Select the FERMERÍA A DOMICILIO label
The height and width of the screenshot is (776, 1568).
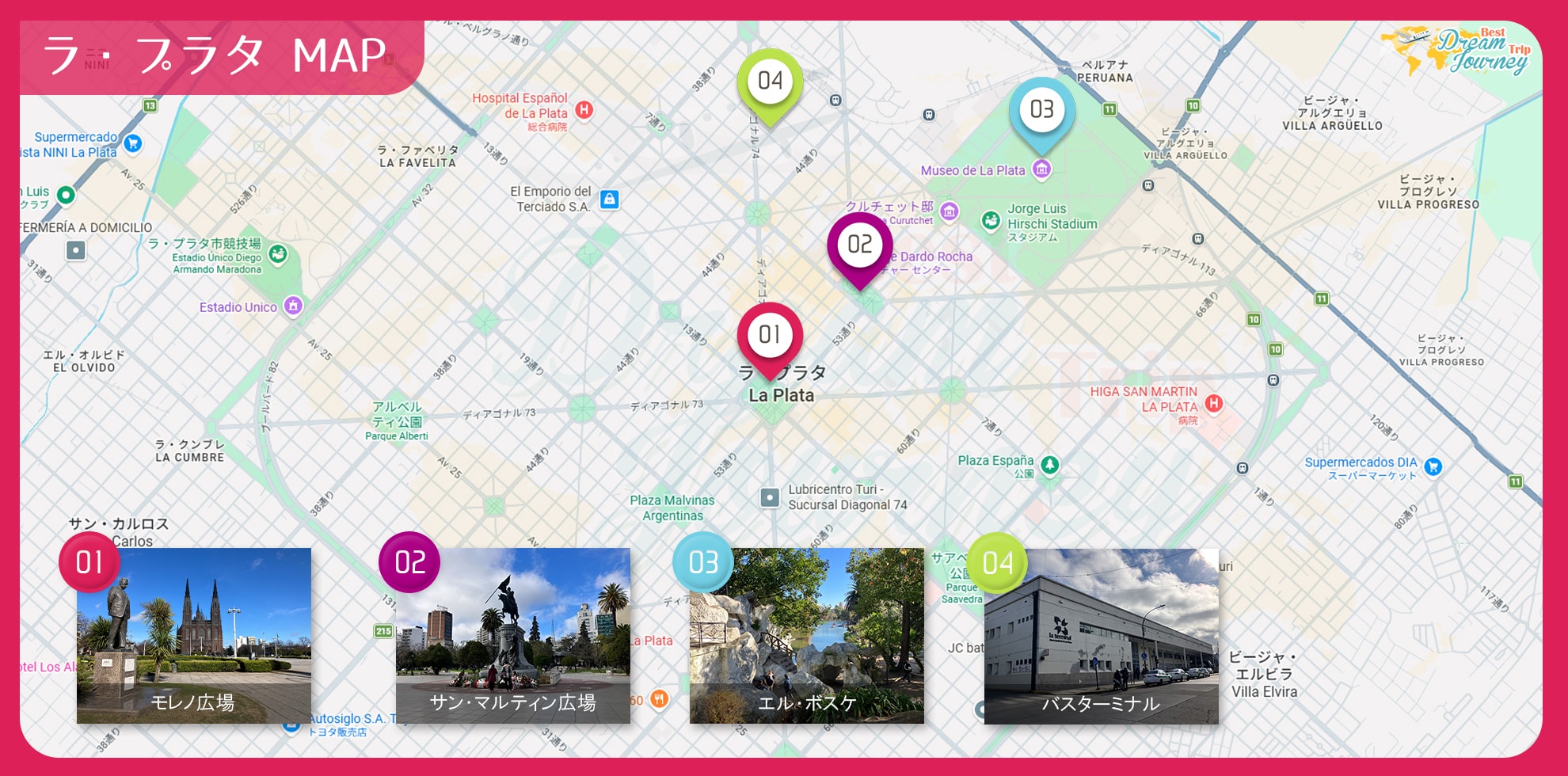(x=86, y=227)
